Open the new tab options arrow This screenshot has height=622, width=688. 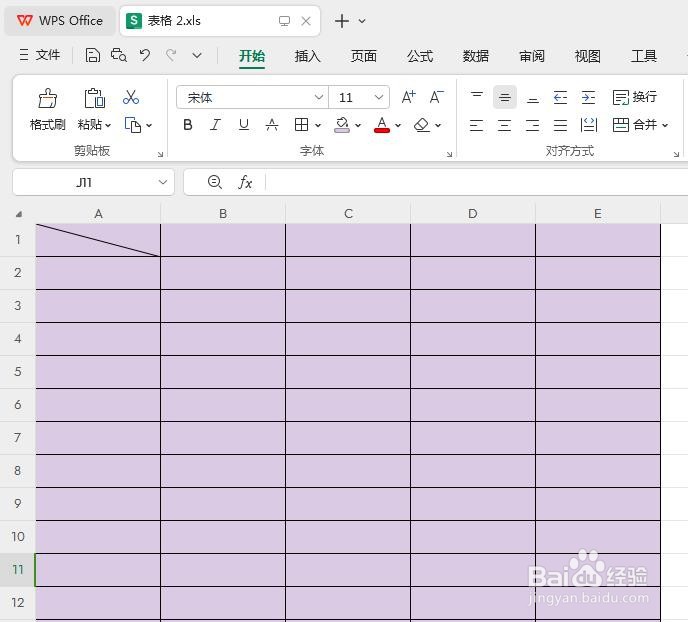pos(362,21)
